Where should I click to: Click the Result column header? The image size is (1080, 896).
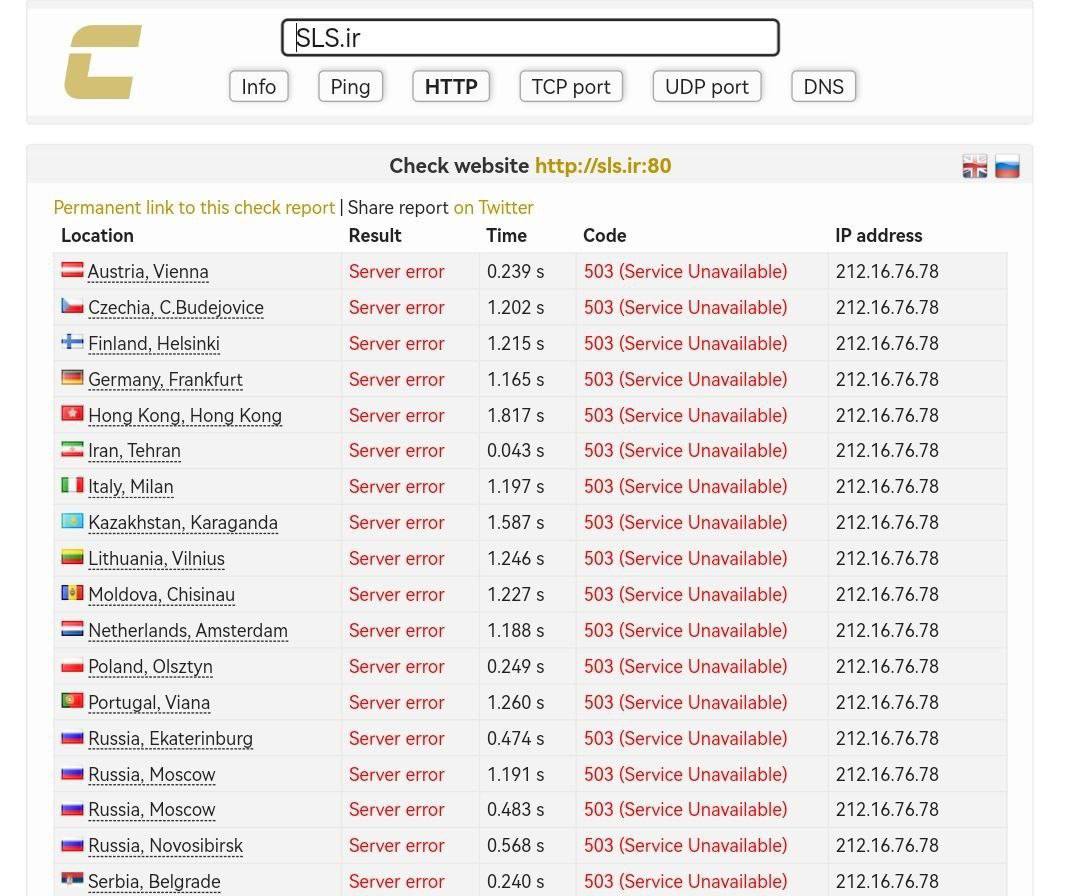click(375, 236)
